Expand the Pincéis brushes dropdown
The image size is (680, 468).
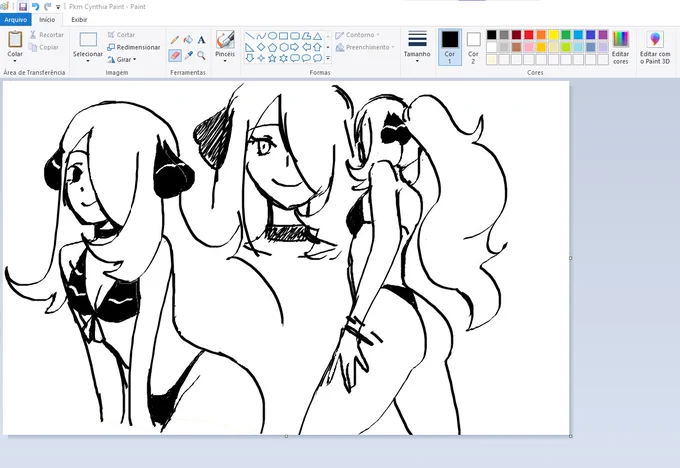coord(225,61)
